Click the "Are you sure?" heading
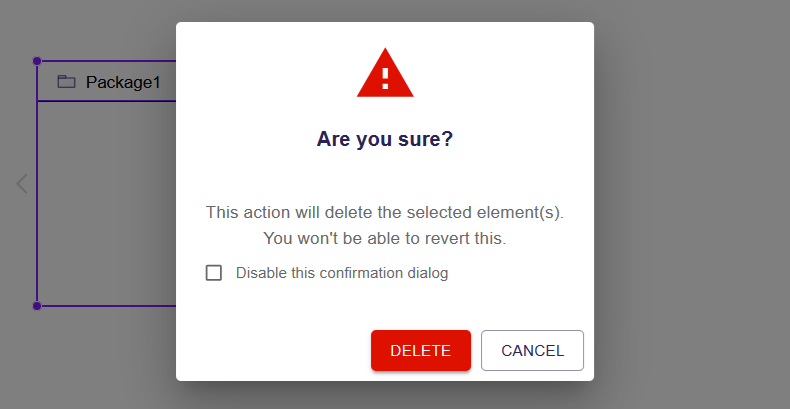The width and height of the screenshot is (790, 409). tap(385, 139)
